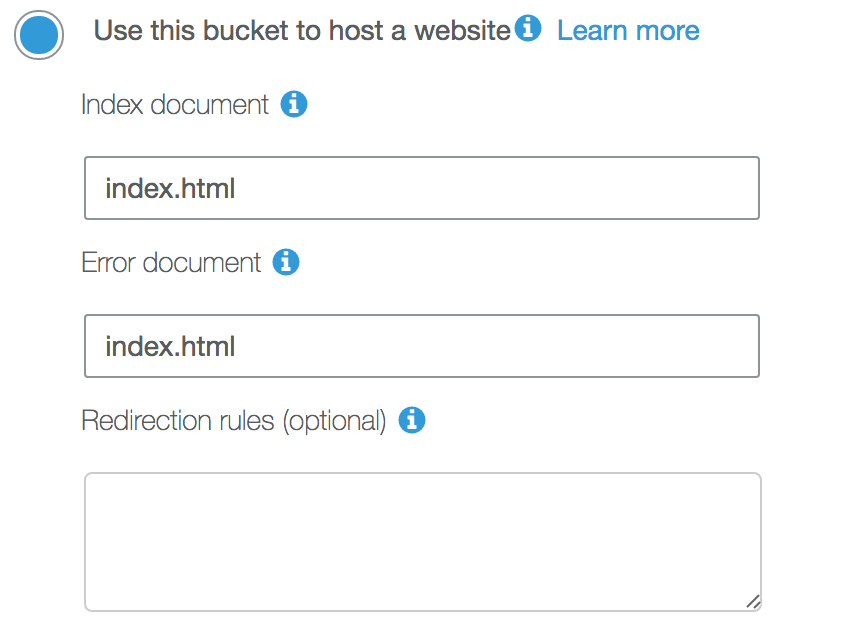Image resolution: width=842 pixels, height=638 pixels.
Task: Click the '(optional)' text after Redirection rules
Action: point(333,420)
